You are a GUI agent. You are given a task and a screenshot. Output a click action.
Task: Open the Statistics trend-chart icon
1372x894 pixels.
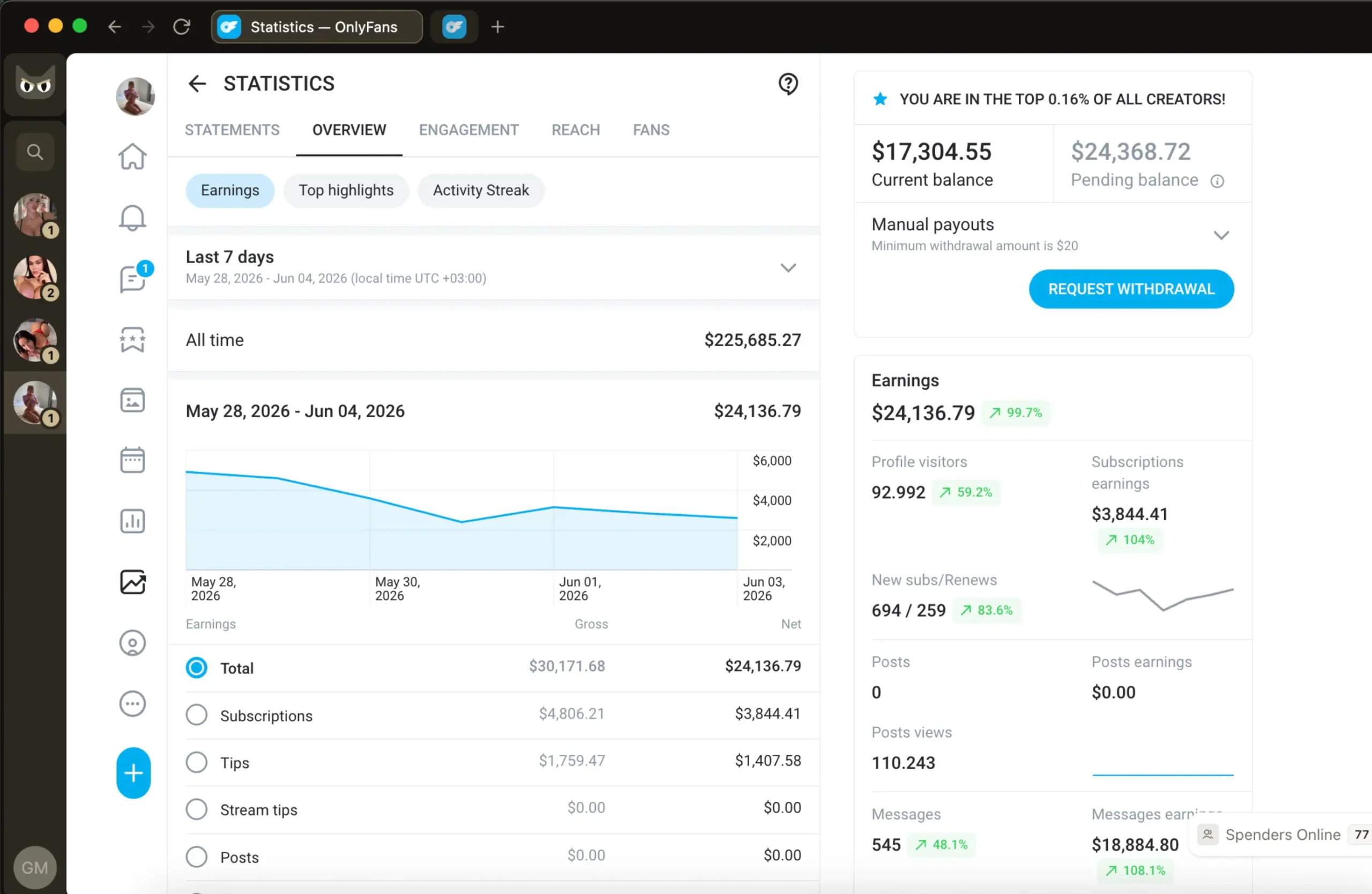click(132, 582)
